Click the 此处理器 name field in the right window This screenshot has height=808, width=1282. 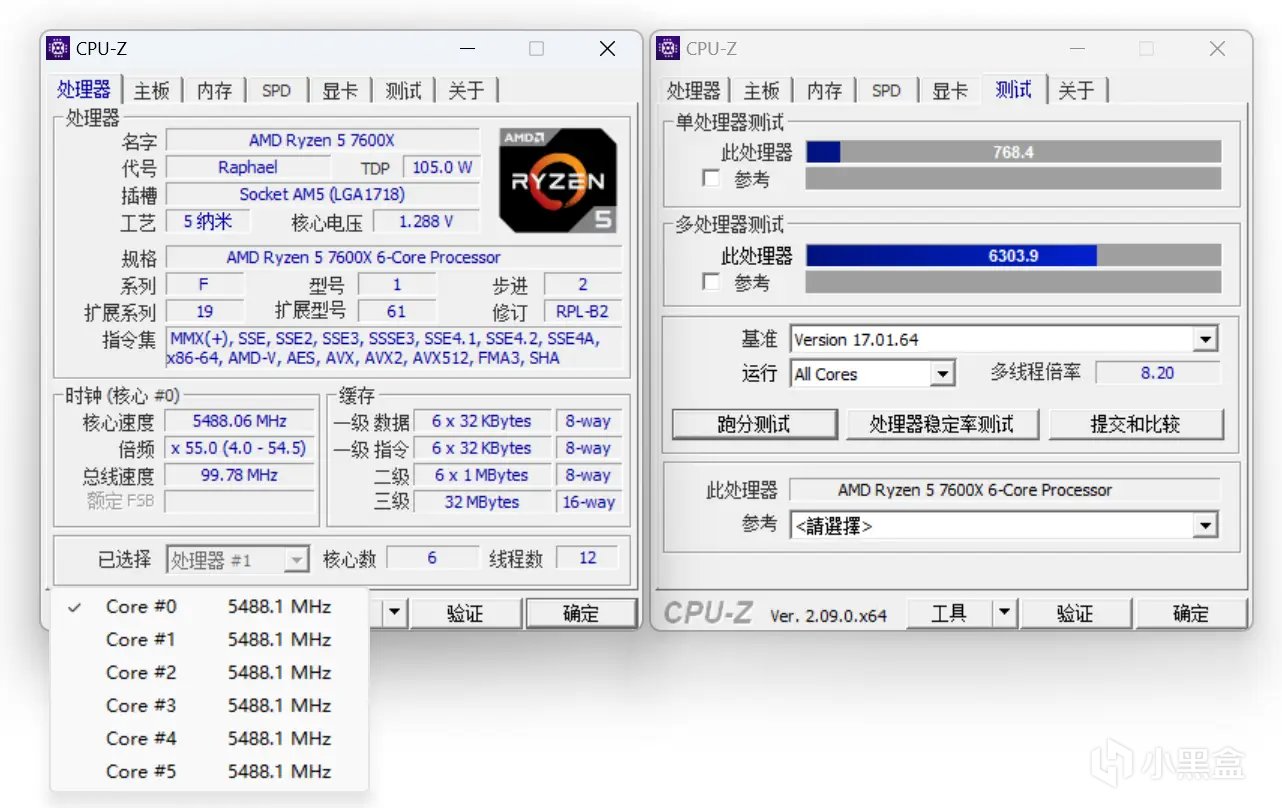[x=1005, y=490]
